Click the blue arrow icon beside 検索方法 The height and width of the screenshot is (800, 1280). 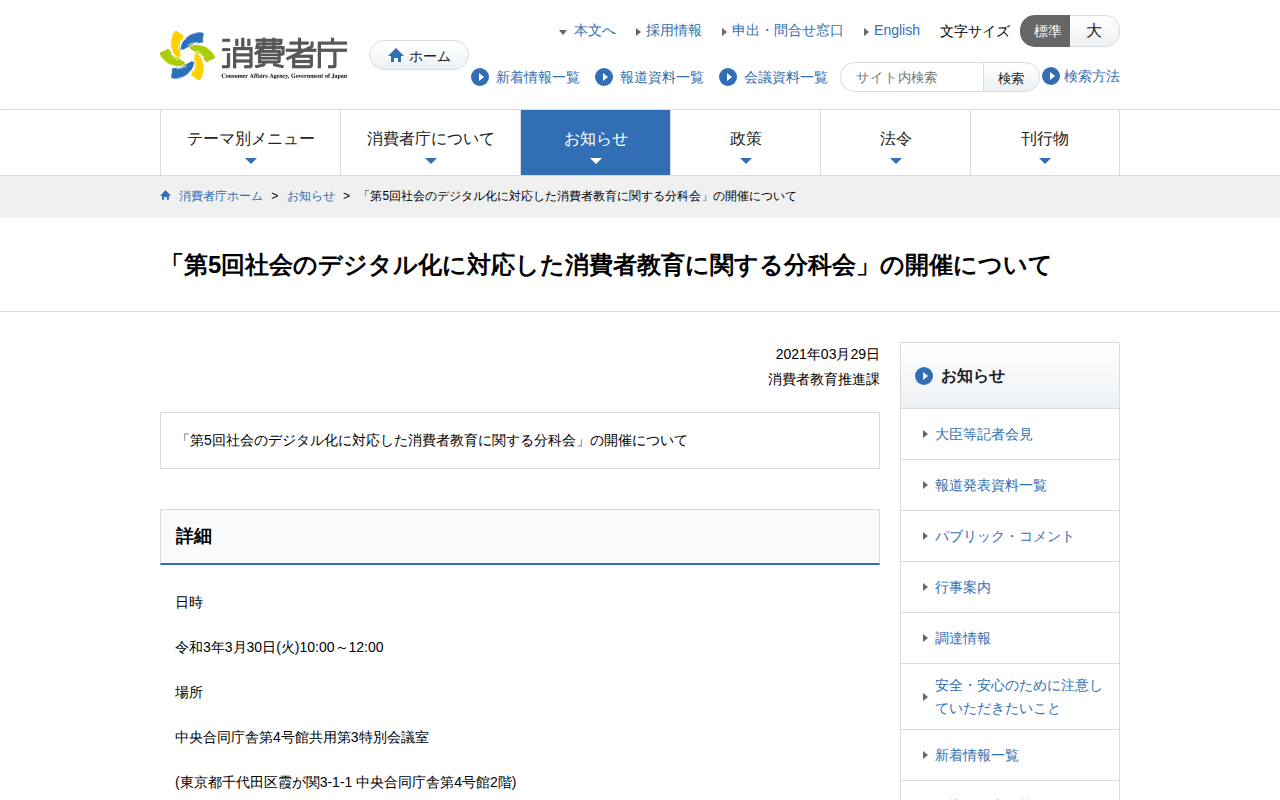1051,76
